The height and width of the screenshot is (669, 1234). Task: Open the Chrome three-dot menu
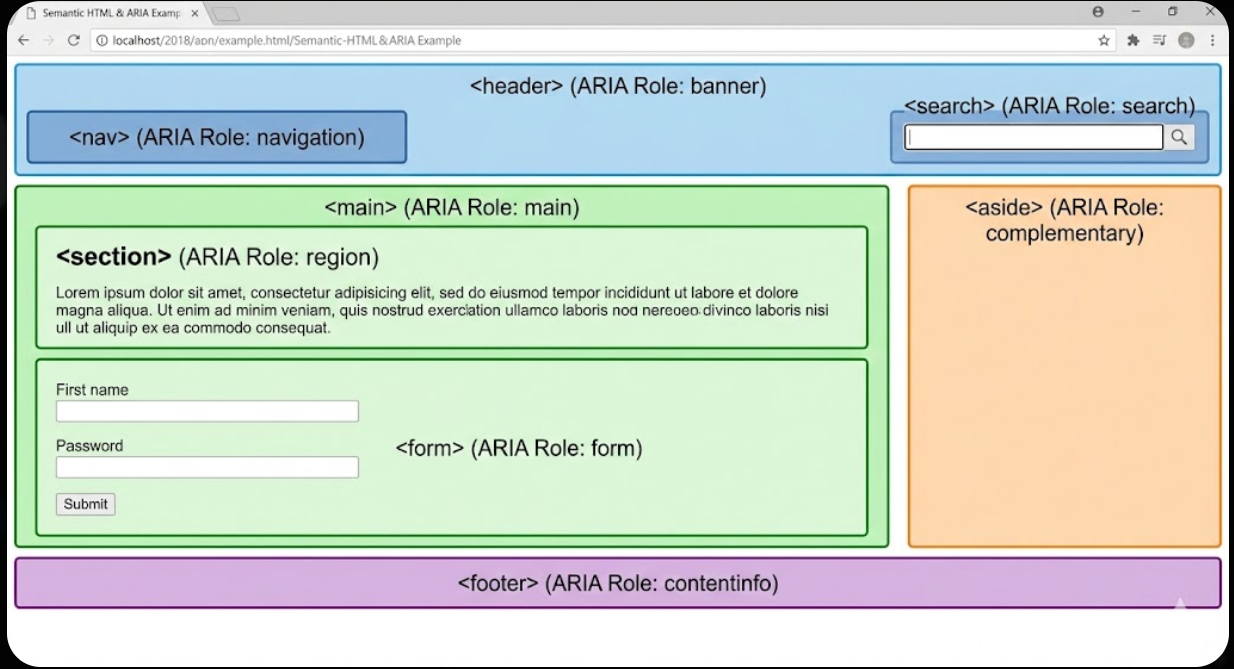[1211, 40]
